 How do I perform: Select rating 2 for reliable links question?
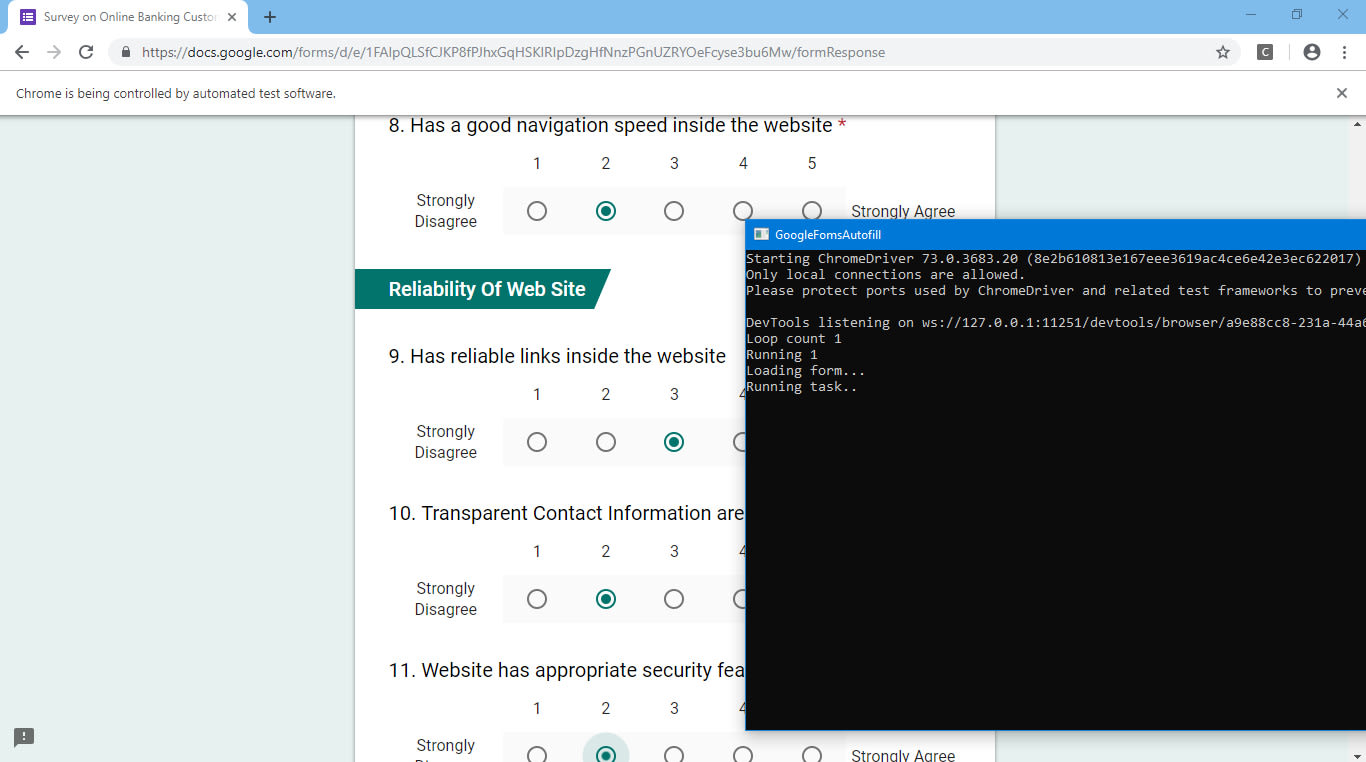[606, 442]
